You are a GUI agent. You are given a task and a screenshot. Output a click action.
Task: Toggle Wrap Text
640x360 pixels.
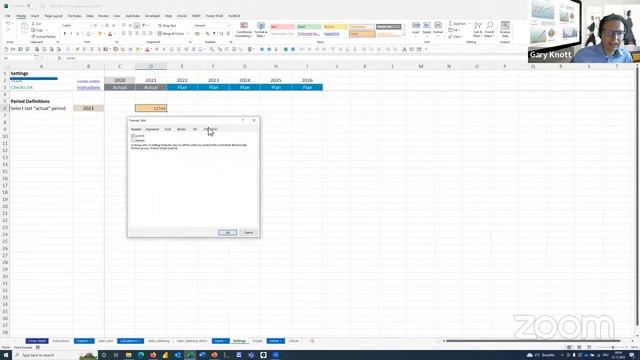pyautogui.click(x=167, y=26)
